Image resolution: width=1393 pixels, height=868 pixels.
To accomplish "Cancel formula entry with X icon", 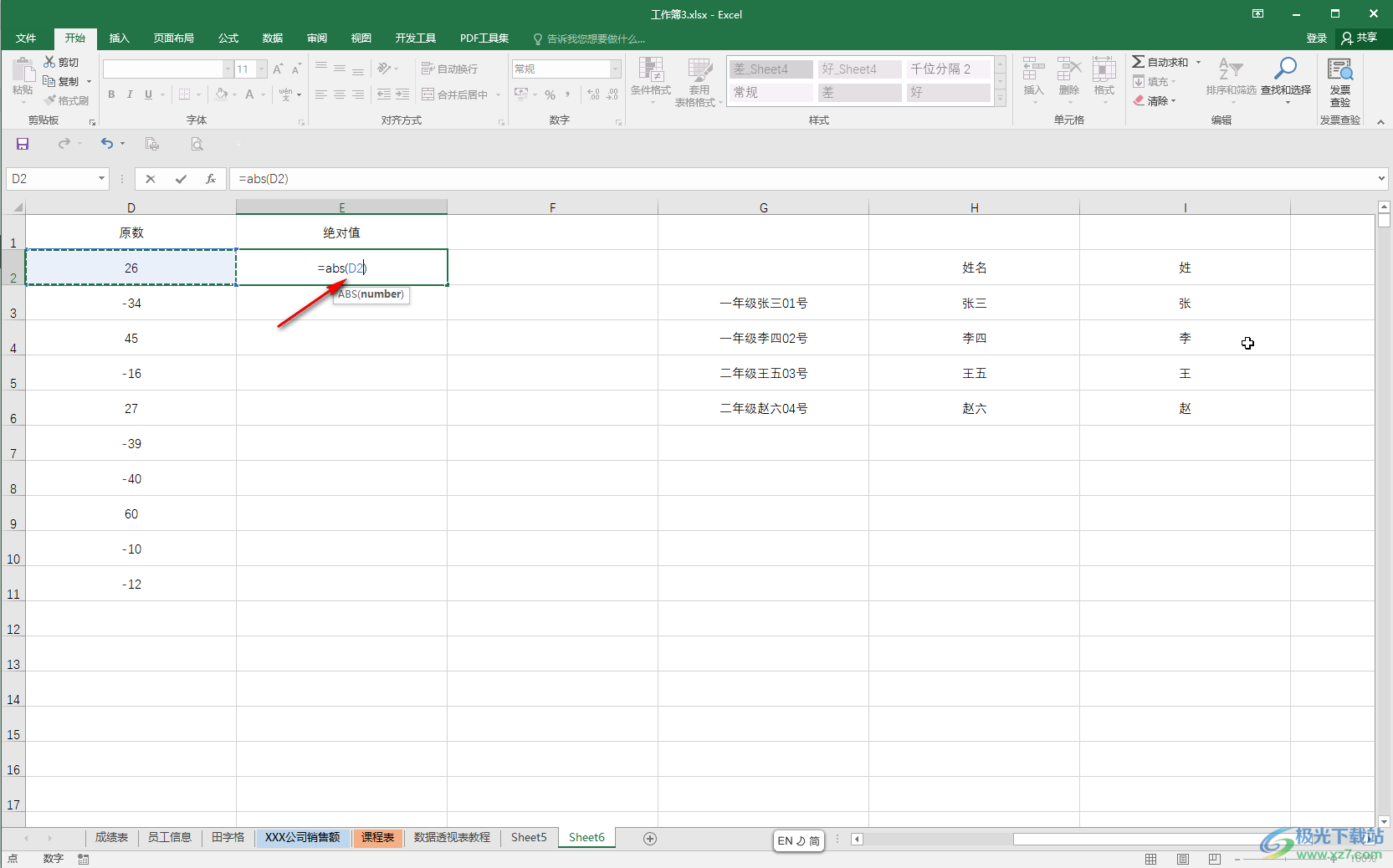I will [151, 179].
